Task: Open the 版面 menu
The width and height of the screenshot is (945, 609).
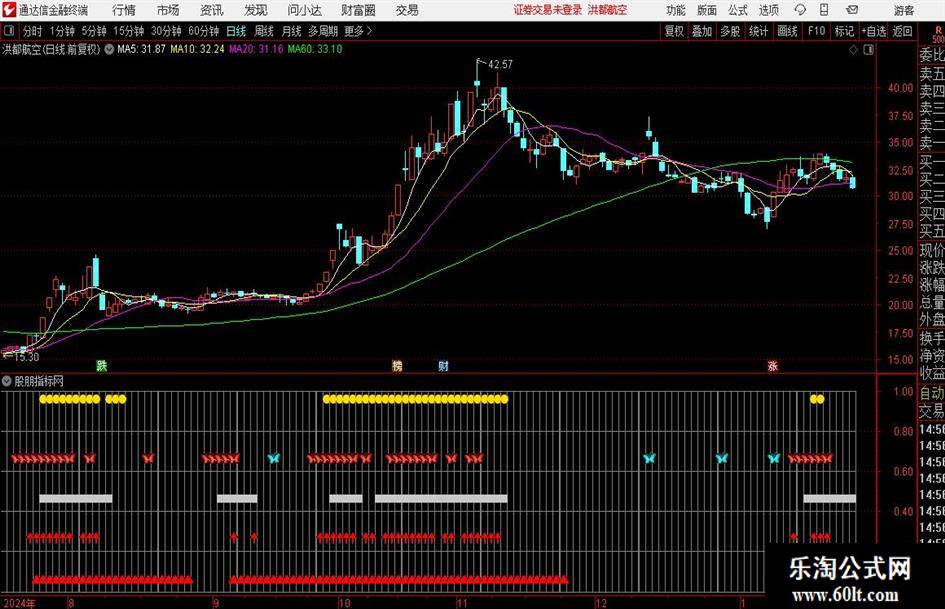Action: click(707, 10)
